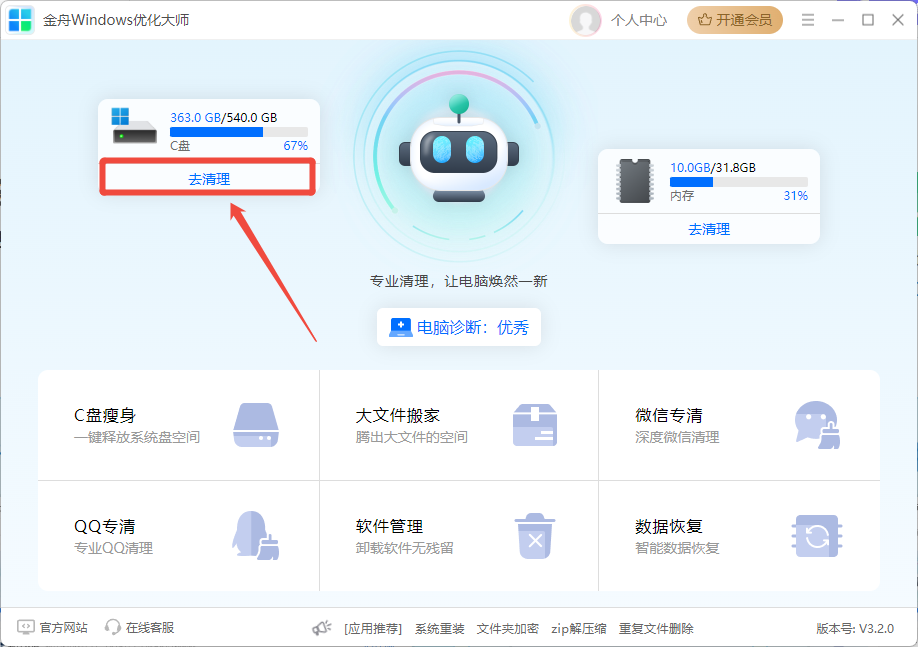Click the 内存 label text
This screenshot has height=647, width=918.
click(x=682, y=196)
